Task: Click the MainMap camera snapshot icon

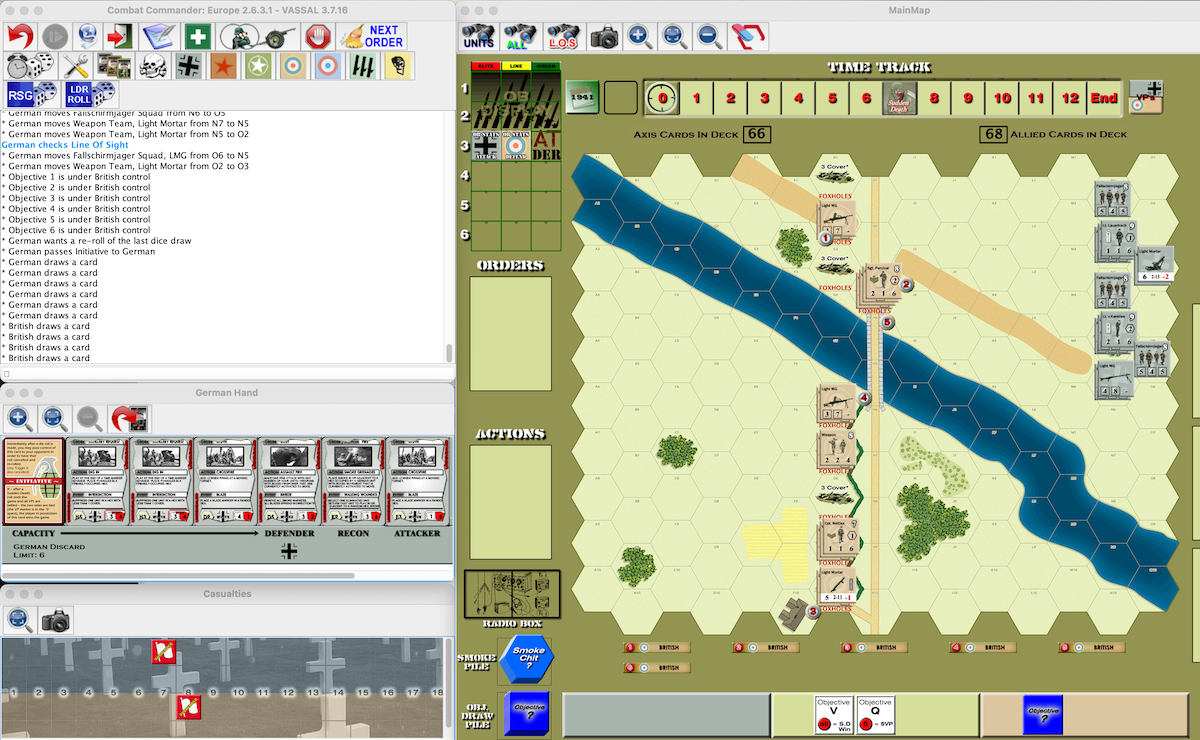Action: [x=604, y=37]
